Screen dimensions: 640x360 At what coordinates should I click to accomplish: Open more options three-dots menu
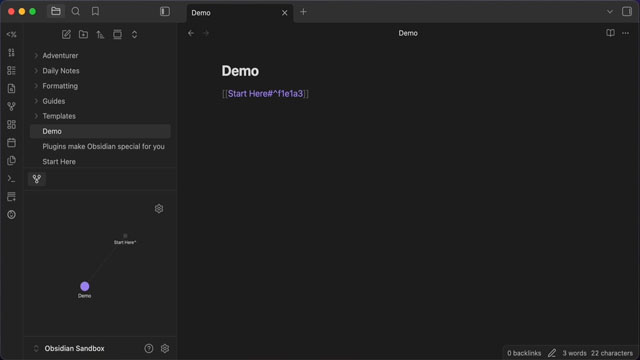click(x=626, y=33)
